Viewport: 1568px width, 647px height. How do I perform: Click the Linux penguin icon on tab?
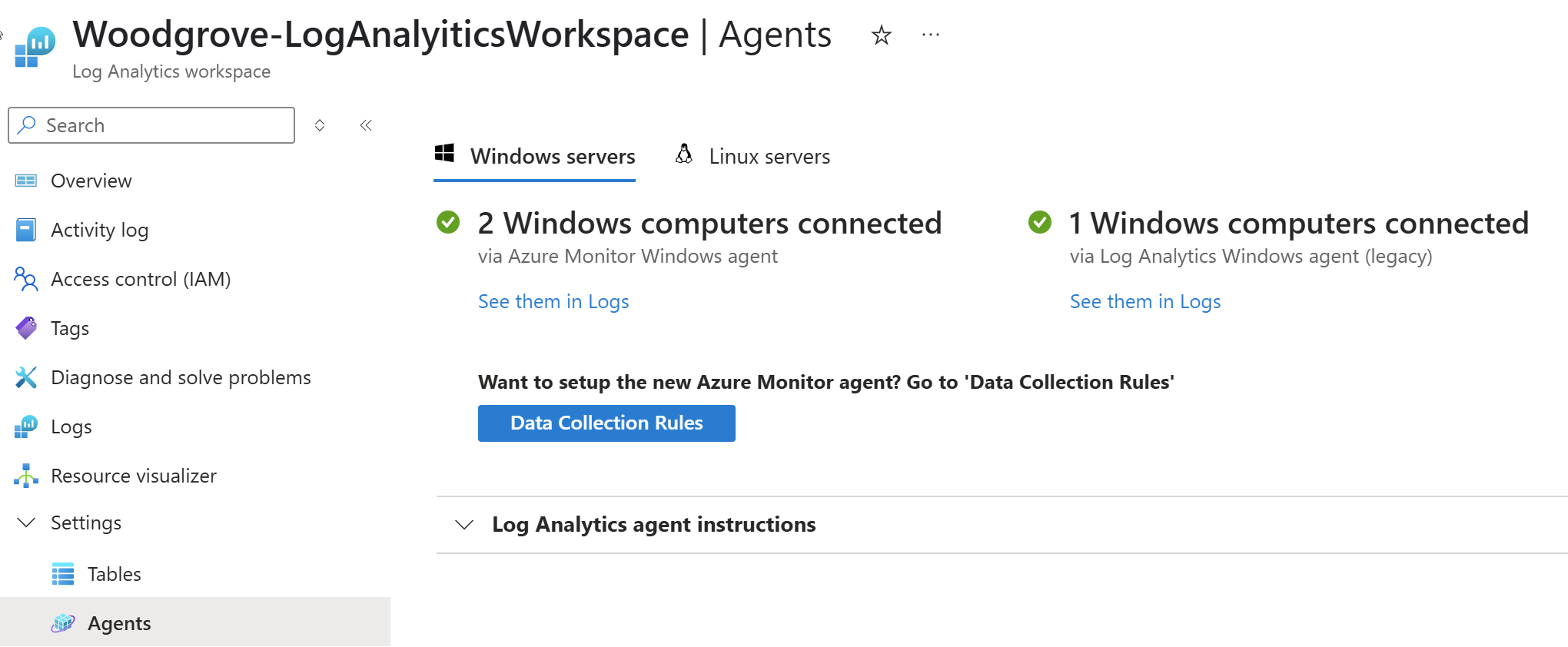(x=684, y=154)
